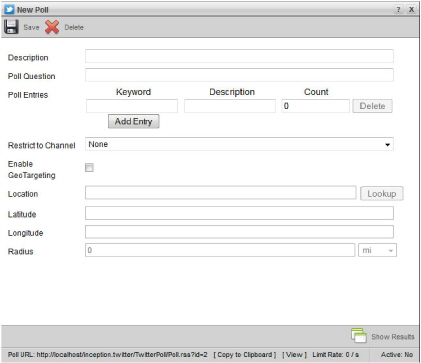This screenshot has width=421, height=363.
Task: Focus the top Description text field
Action: pyautogui.click(x=239, y=56)
